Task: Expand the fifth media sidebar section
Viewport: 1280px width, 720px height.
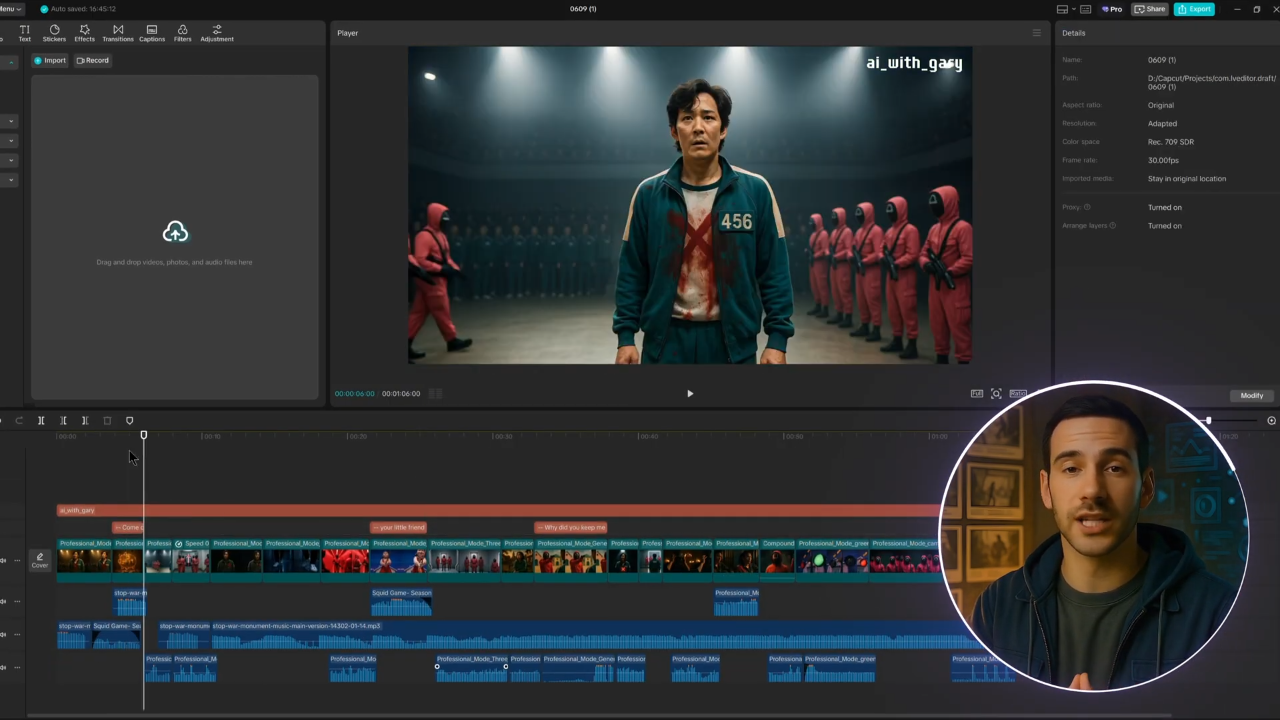Action: 11,180
